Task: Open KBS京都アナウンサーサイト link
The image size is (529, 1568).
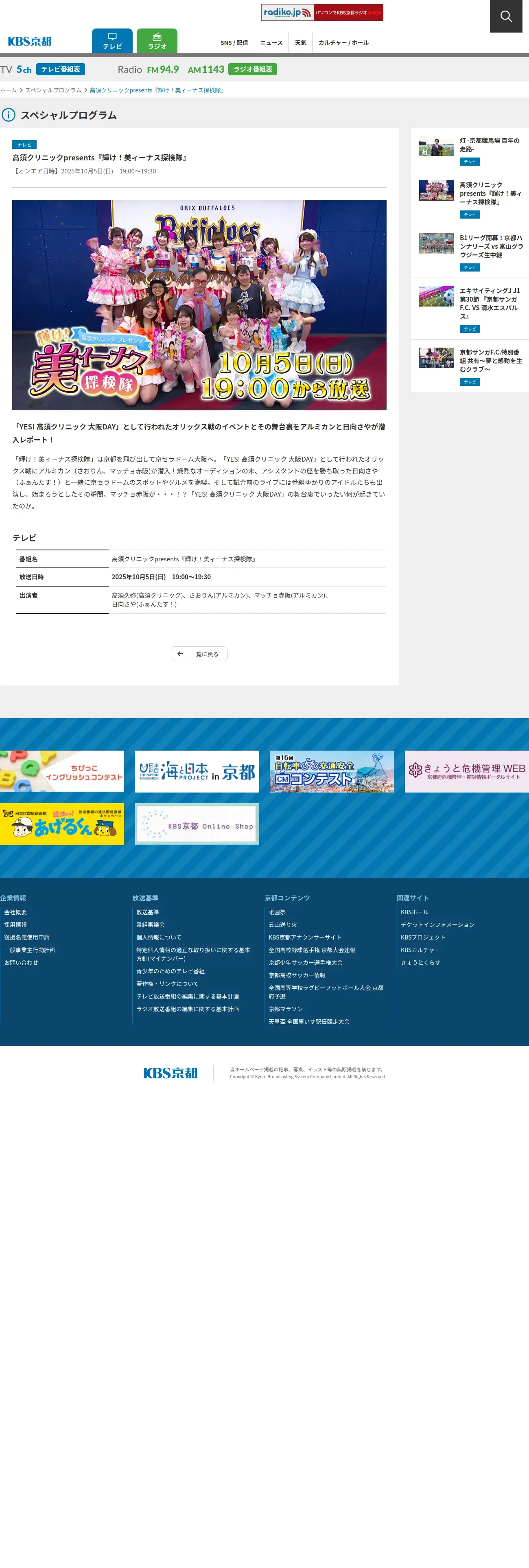Action: 305,938
